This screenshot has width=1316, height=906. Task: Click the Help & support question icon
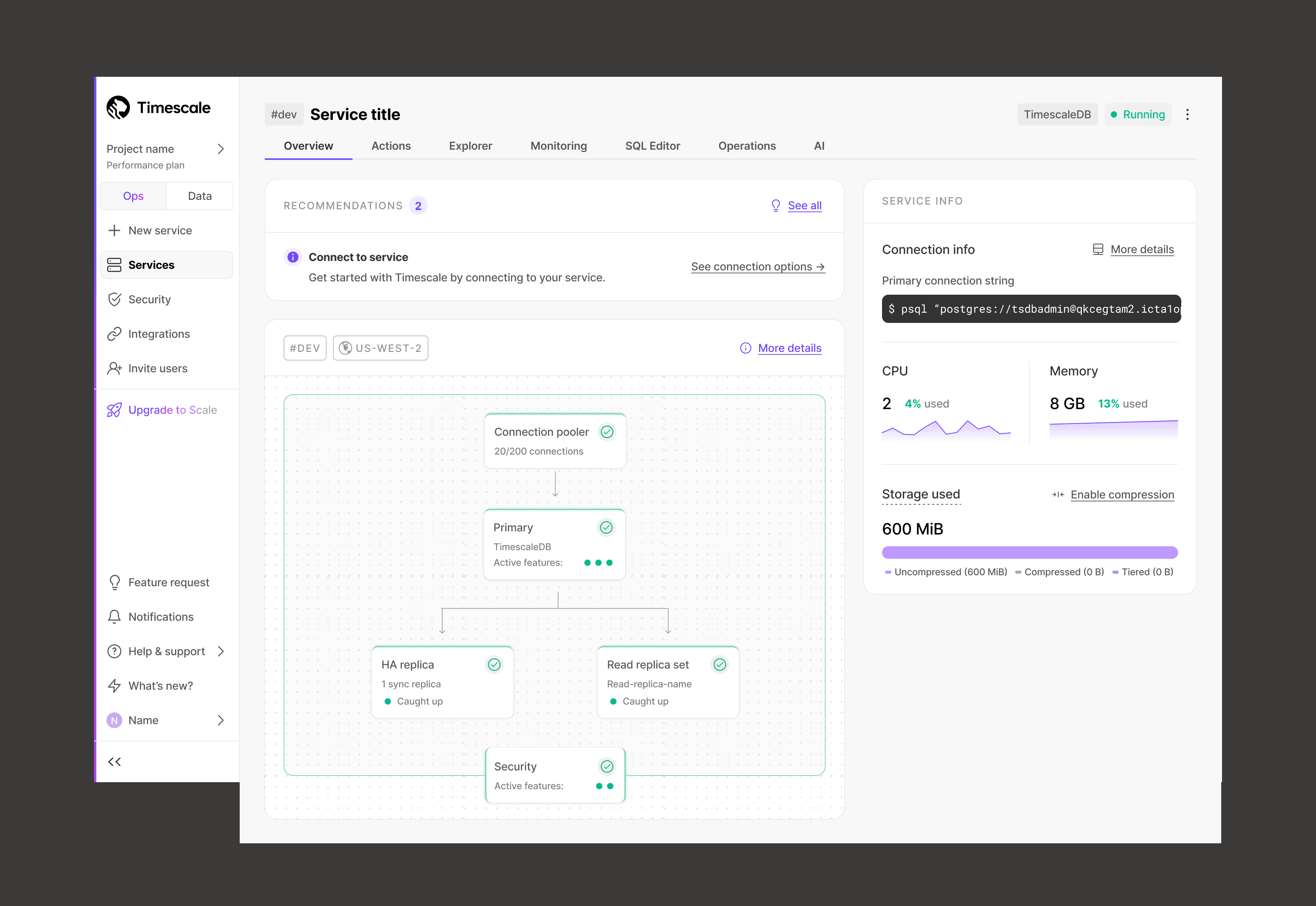coord(114,651)
